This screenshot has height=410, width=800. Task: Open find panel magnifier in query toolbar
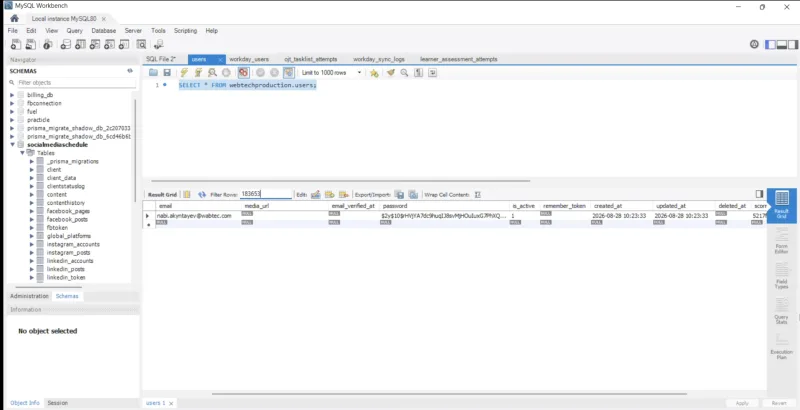tap(405, 73)
